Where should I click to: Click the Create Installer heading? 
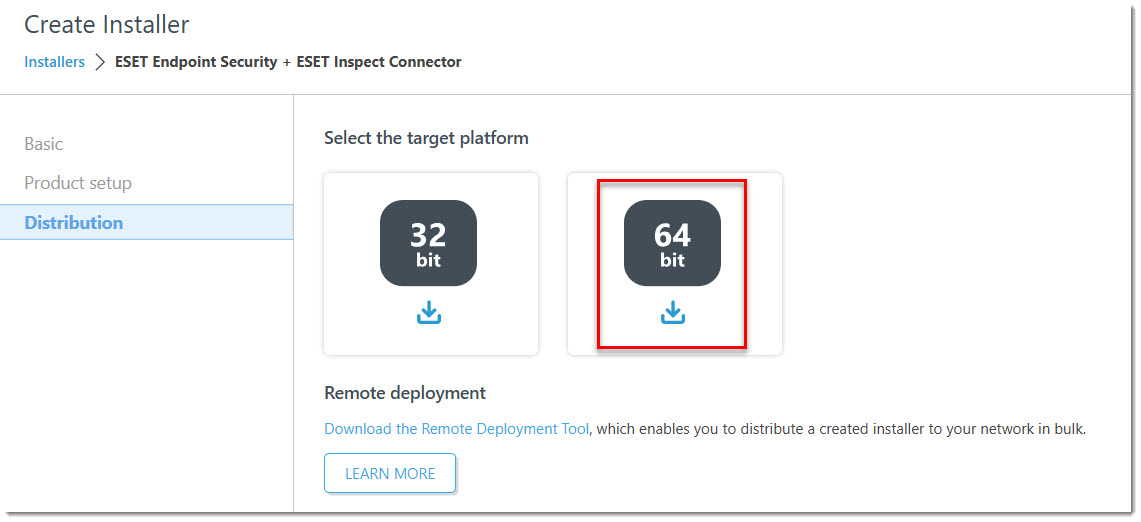(106, 25)
